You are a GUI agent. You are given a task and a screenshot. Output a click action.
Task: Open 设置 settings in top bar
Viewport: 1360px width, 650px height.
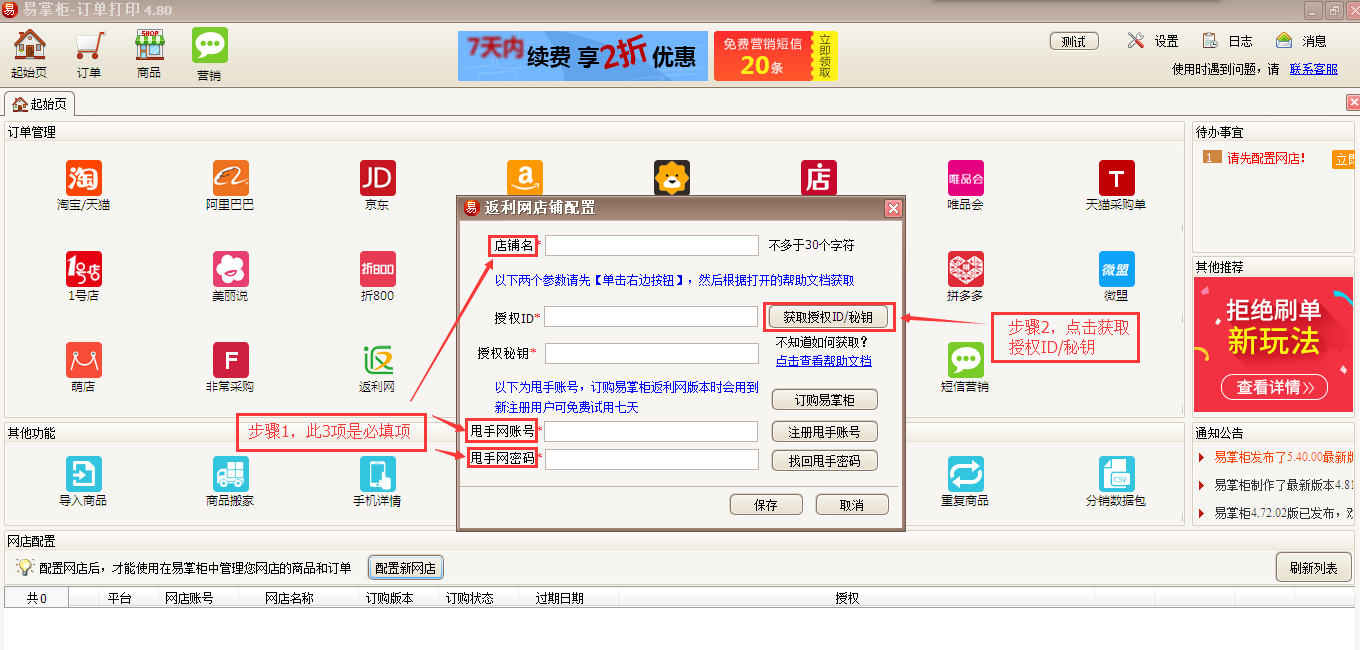pyautogui.click(x=1153, y=41)
